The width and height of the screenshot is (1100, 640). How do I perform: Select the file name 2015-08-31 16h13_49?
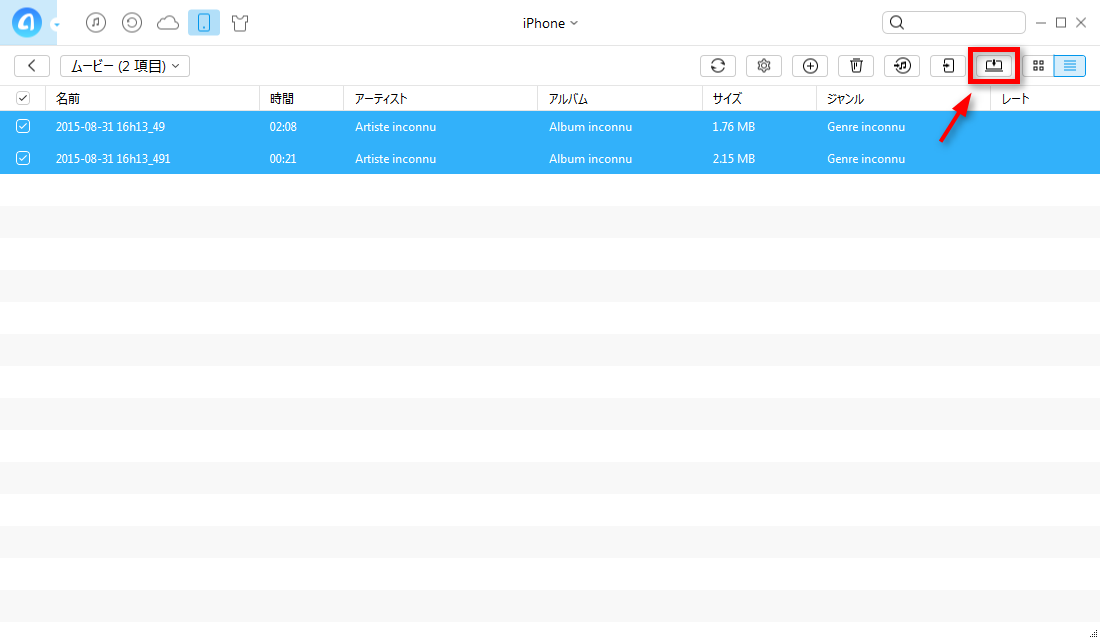(110, 127)
